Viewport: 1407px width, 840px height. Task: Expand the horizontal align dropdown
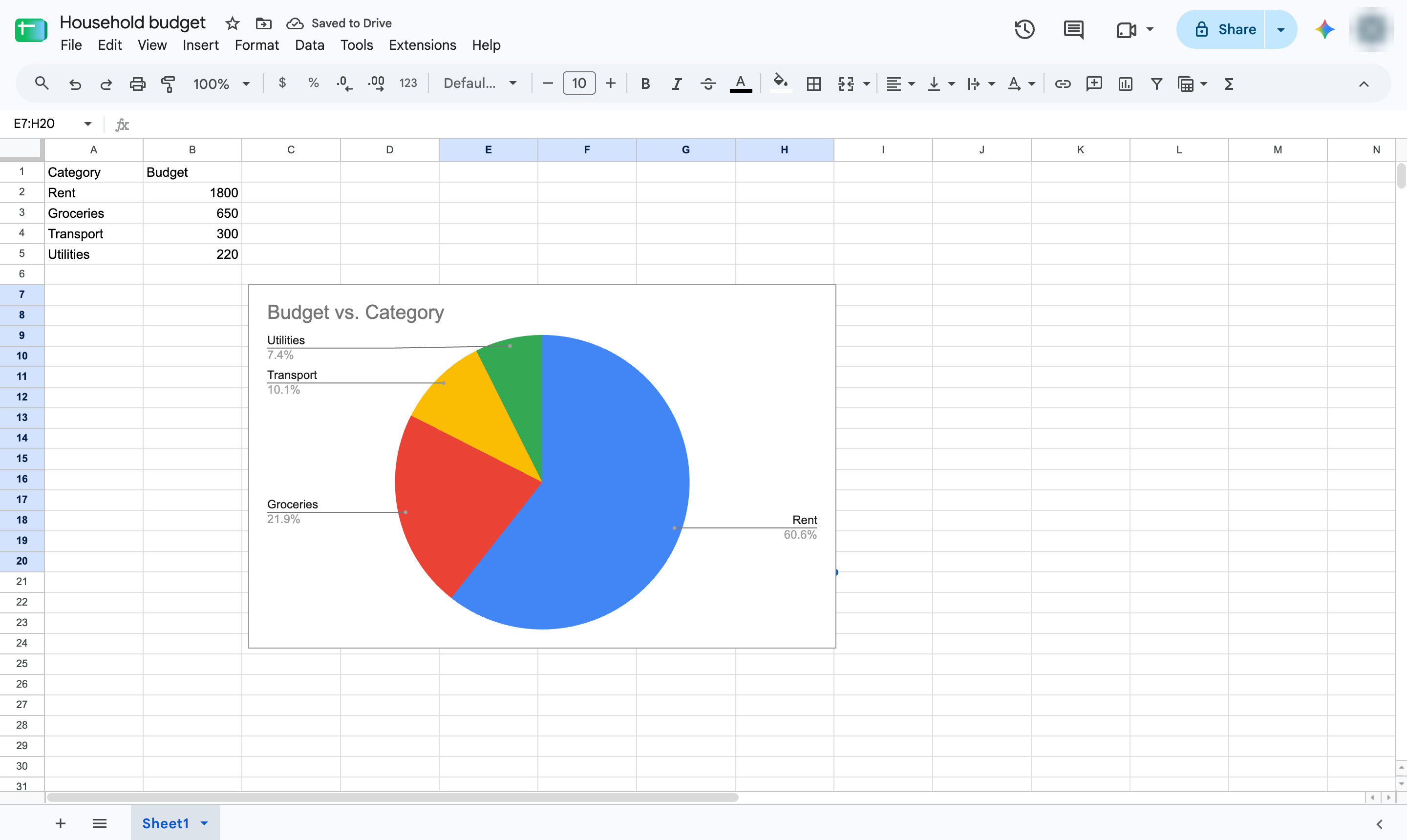[912, 84]
